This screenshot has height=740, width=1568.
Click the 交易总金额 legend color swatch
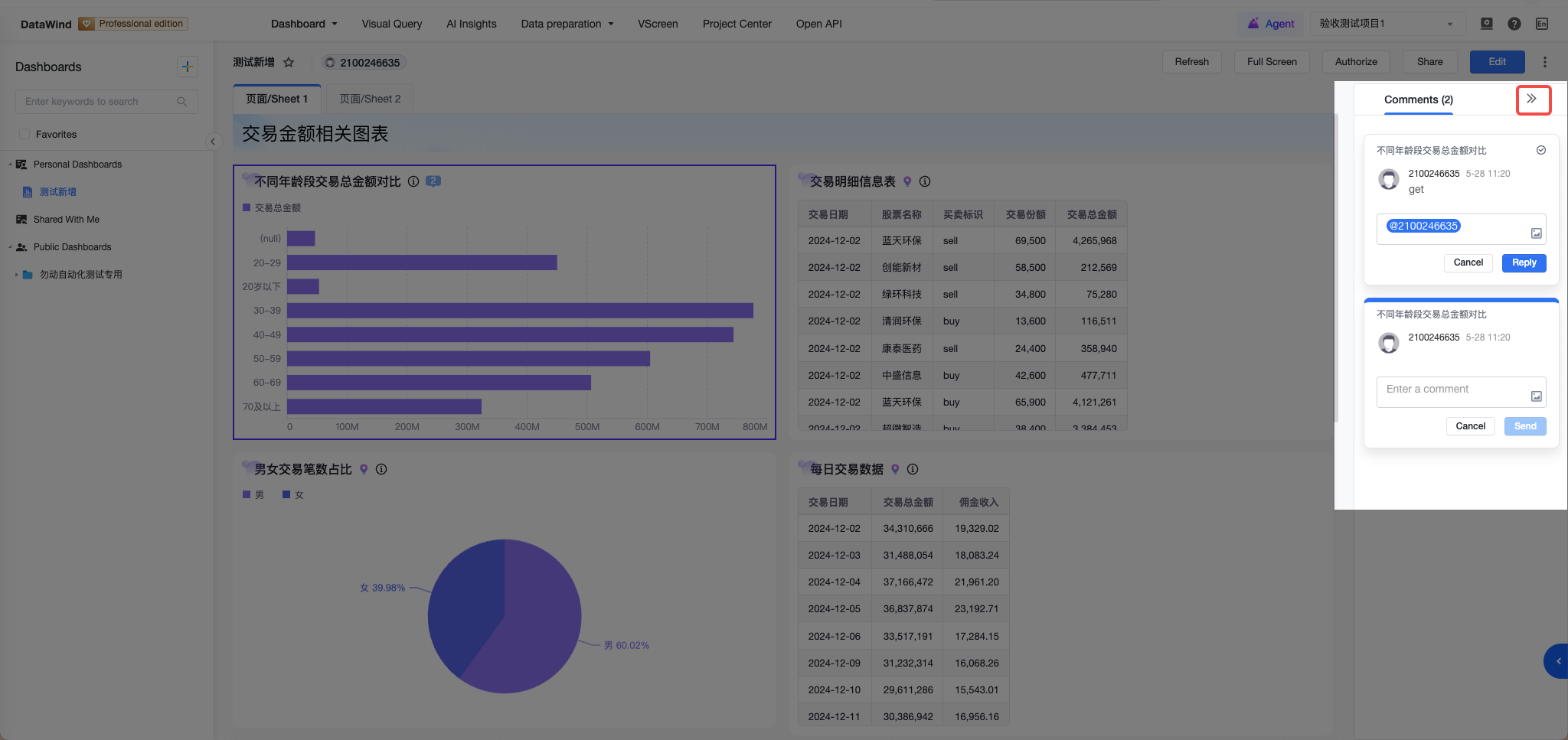(247, 207)
